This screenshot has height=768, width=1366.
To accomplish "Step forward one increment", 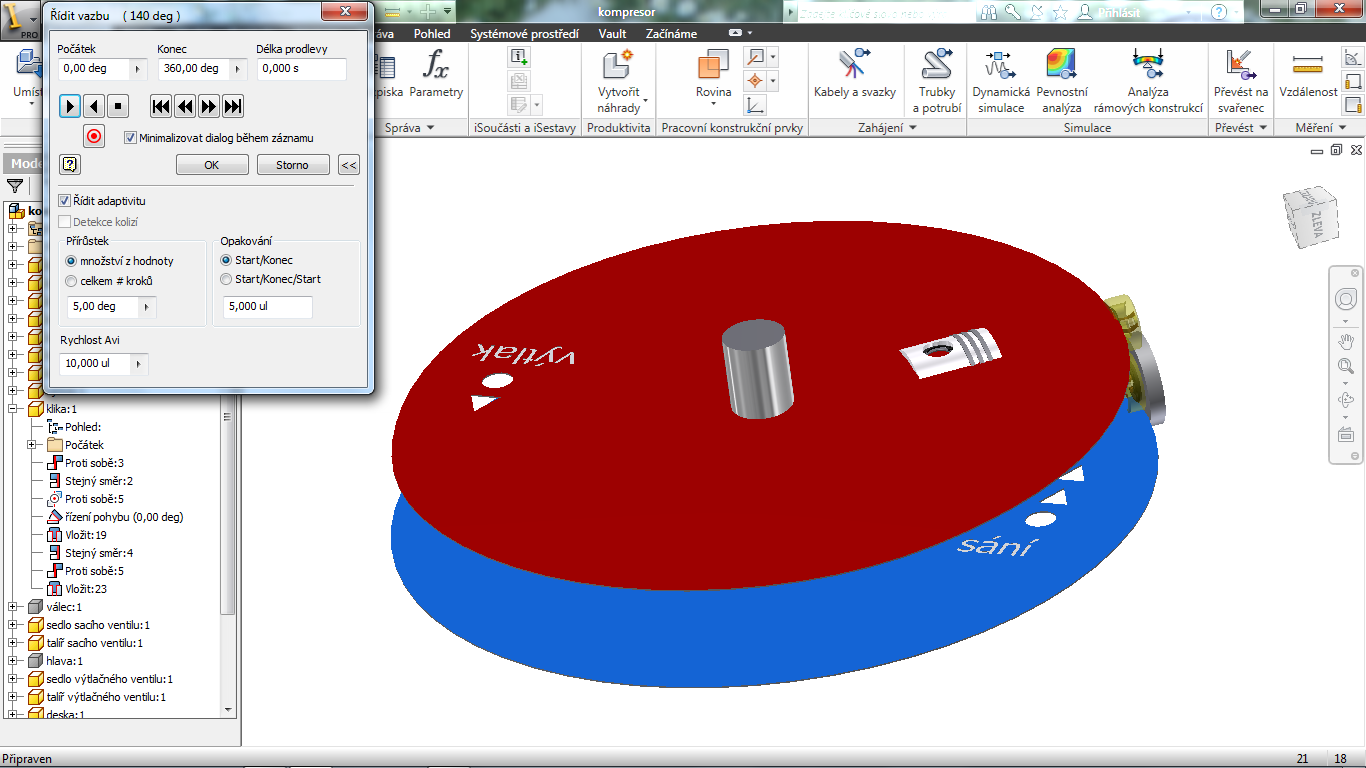I will pos(209,106).
